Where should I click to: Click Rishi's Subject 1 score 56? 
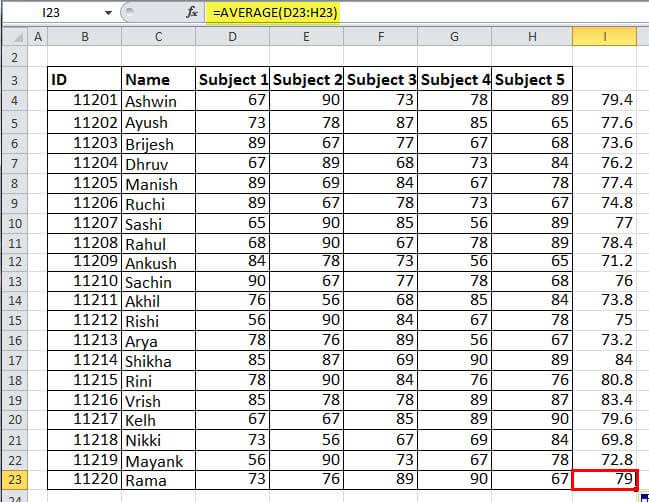233,321
